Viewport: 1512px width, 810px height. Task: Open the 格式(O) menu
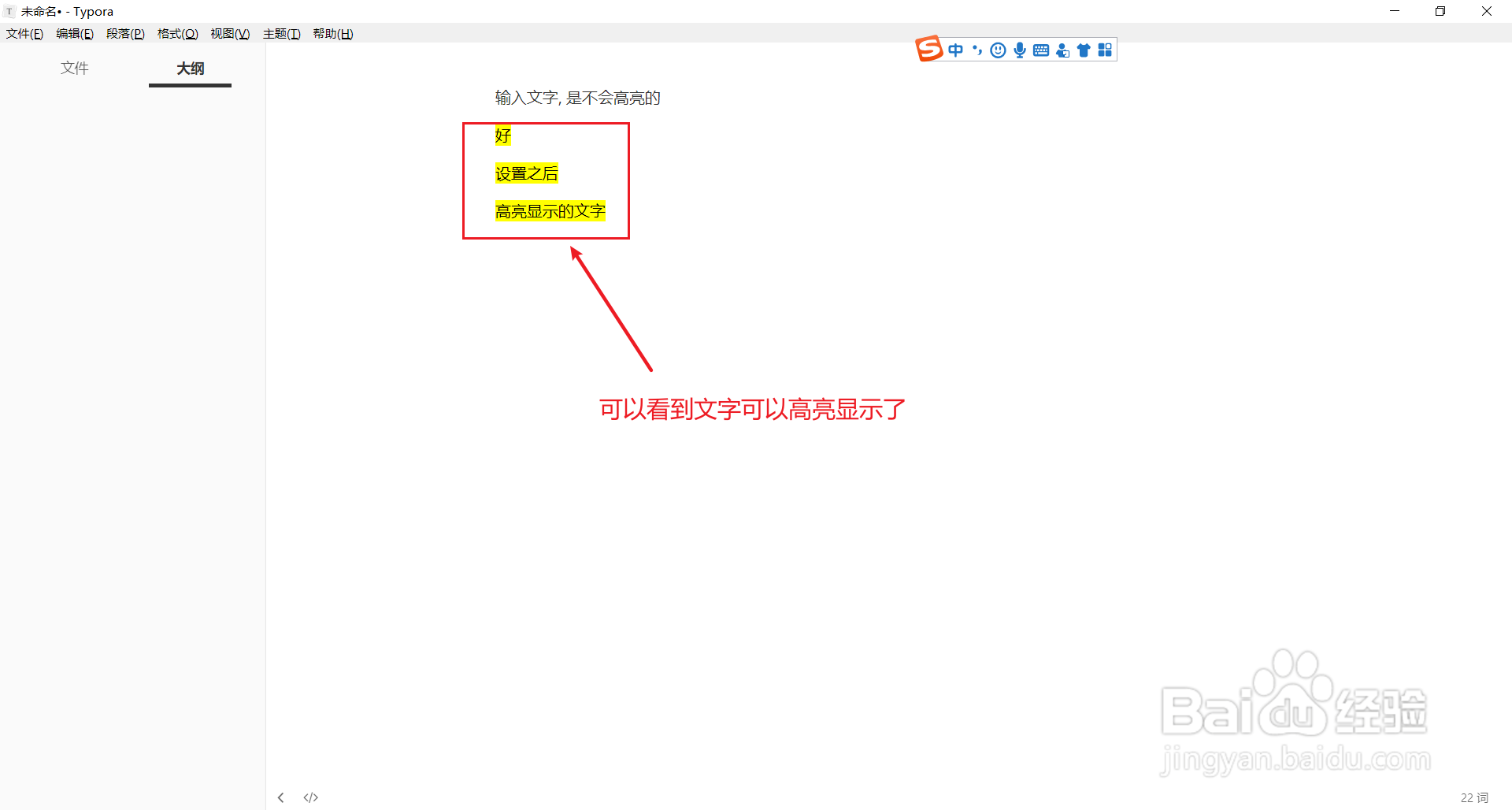[x=176, y=33]
